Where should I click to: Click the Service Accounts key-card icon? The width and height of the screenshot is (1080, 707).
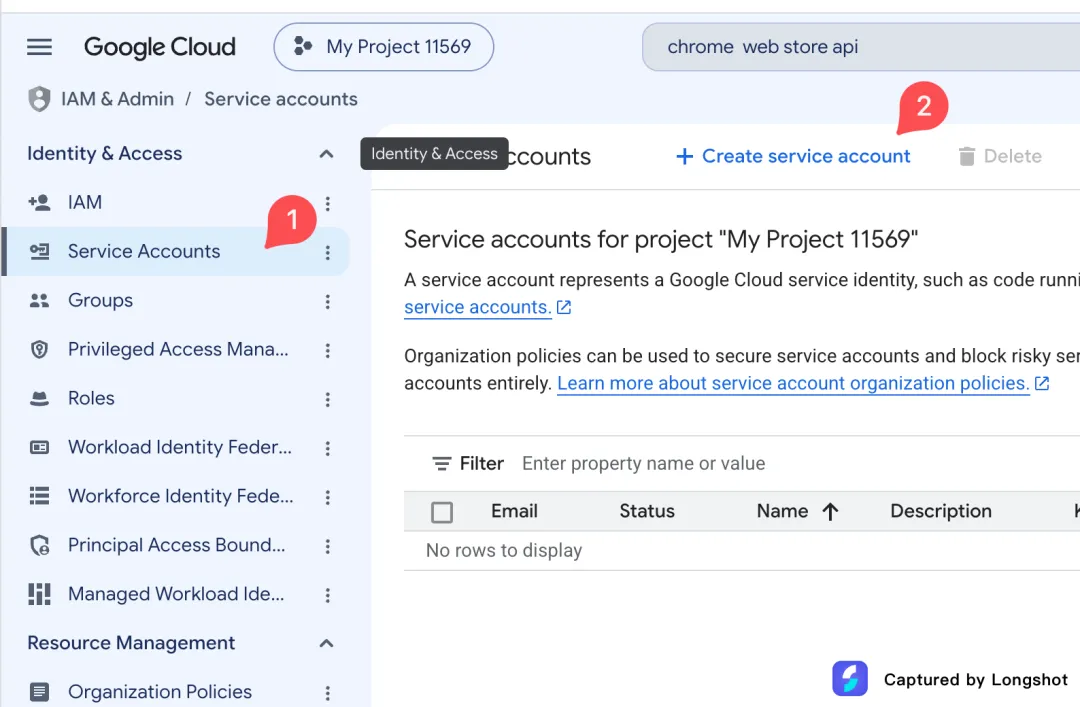tap(39, 252)
